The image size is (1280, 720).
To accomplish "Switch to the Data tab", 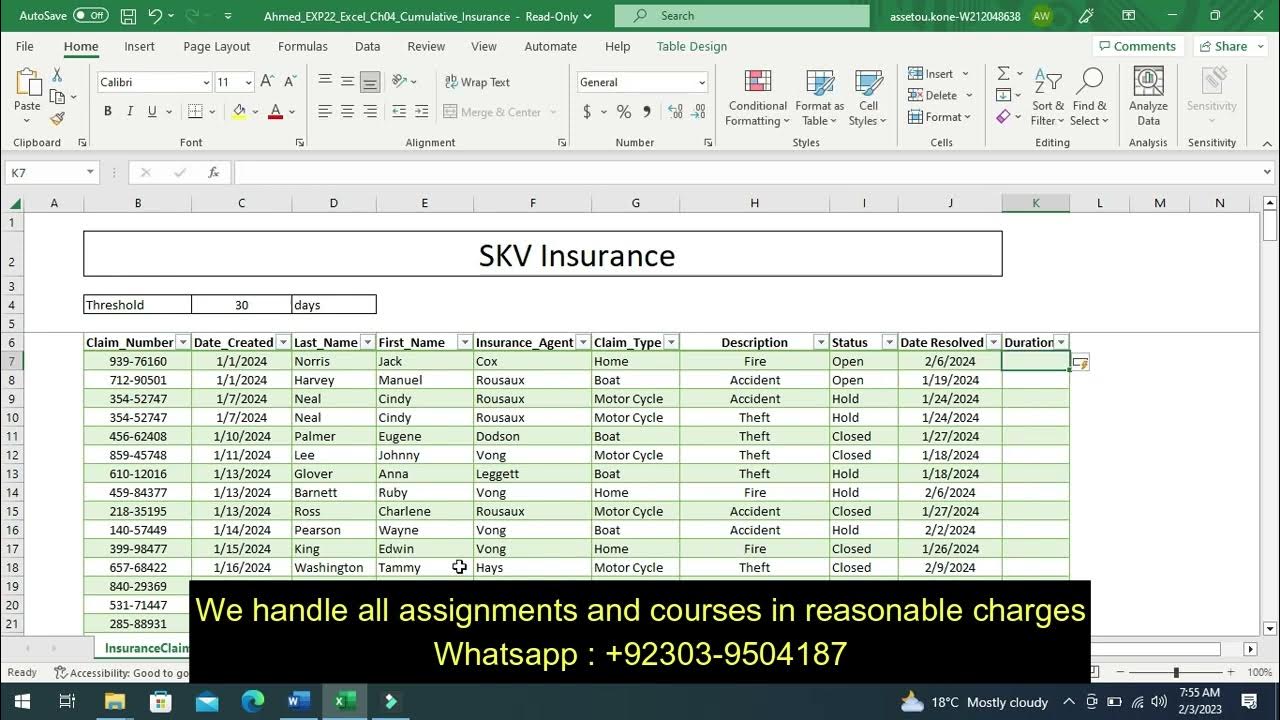I will 367,46.
